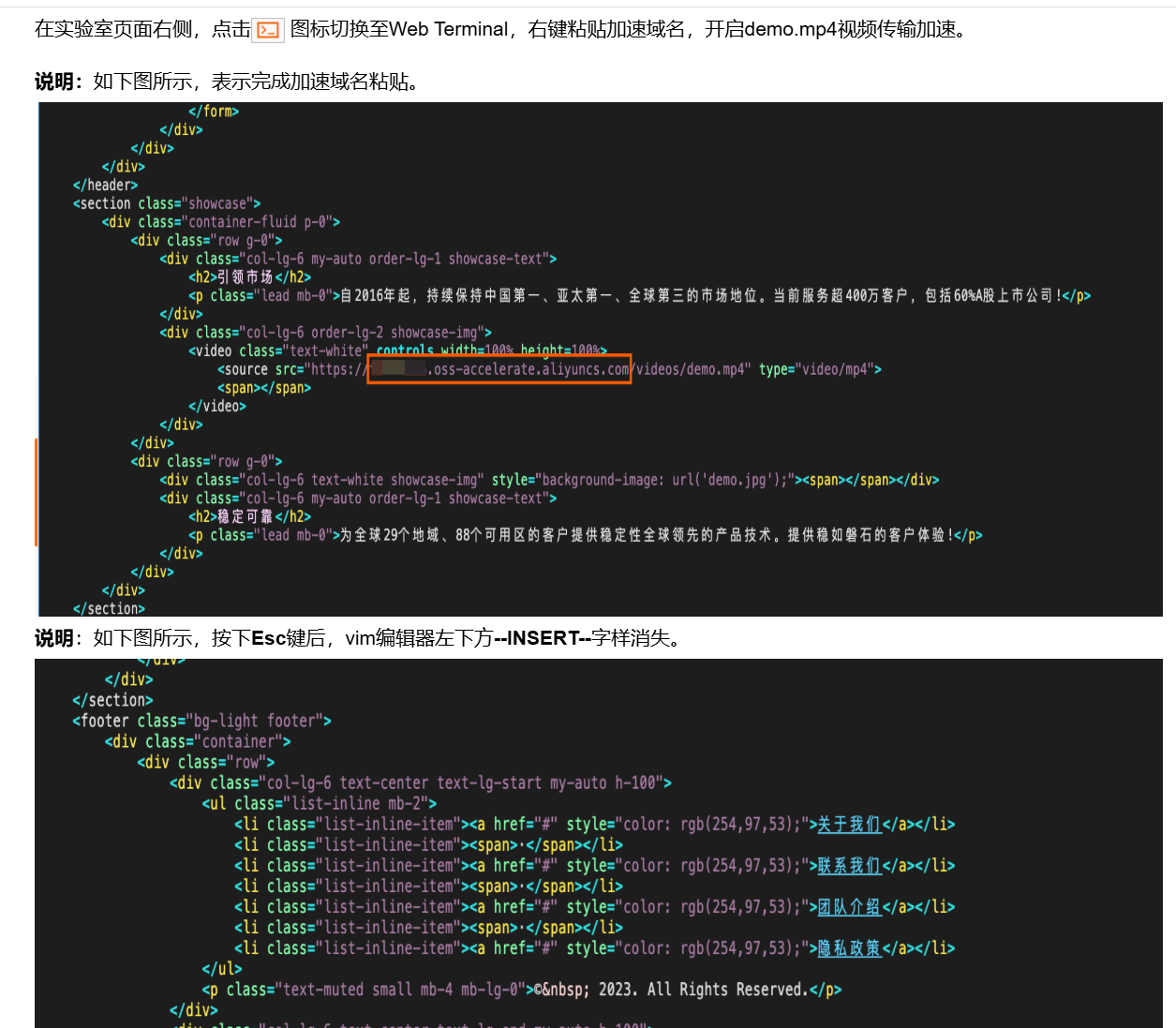Click the '<h2>稳定可靠</h2>' code line
This screenshot has height=1028, width=1176.
[249, 516]
